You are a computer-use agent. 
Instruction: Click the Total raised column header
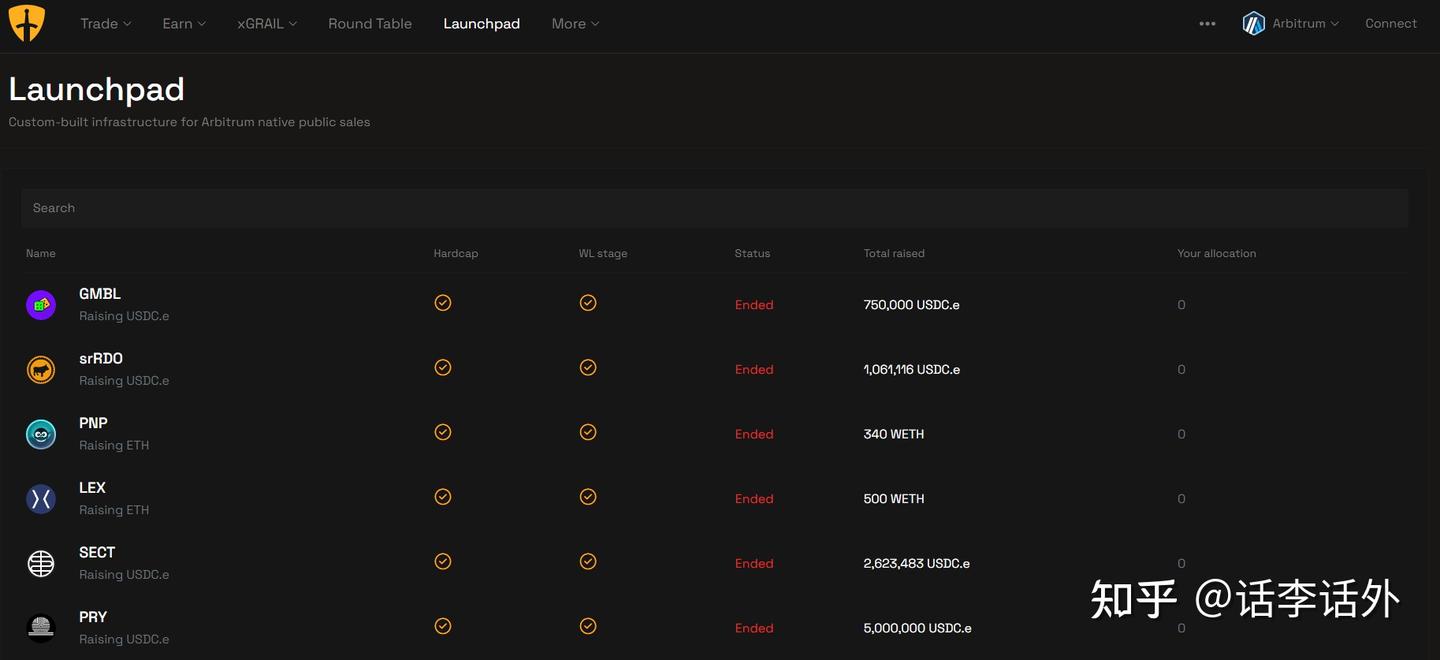click(x=894, y=254)
